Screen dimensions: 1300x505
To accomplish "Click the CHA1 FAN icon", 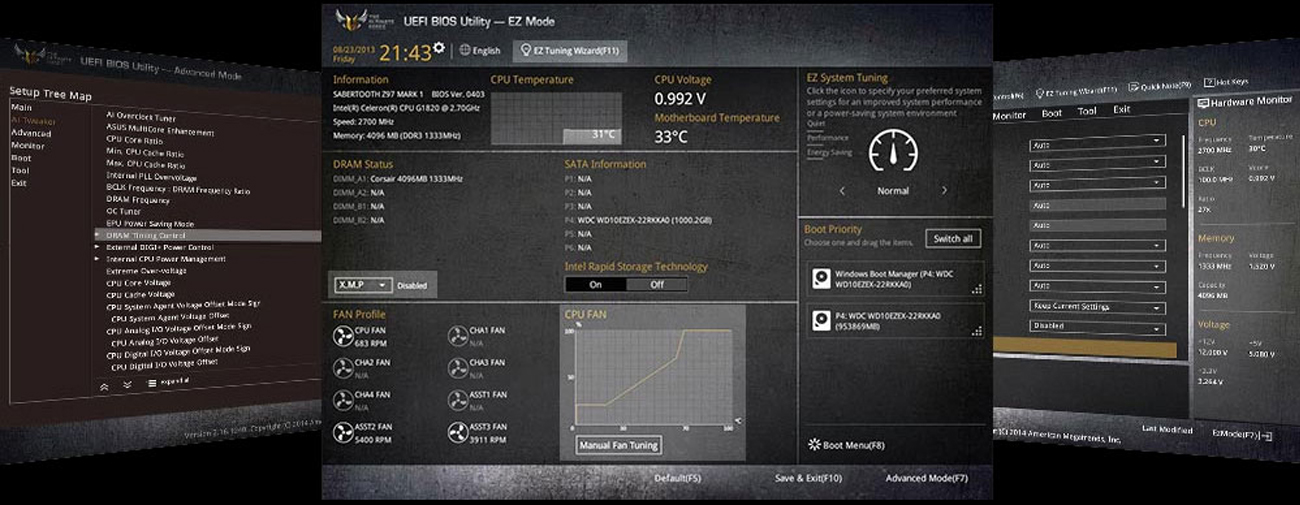I will [x=457, y=336].
